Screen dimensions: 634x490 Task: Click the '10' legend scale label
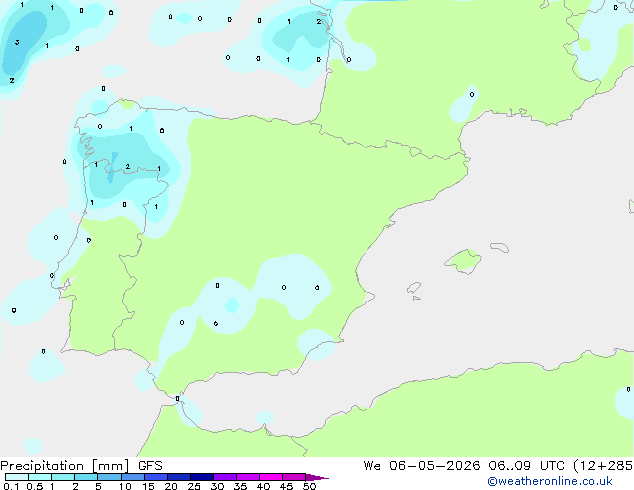pyautogui.click(x=125, y=486)
